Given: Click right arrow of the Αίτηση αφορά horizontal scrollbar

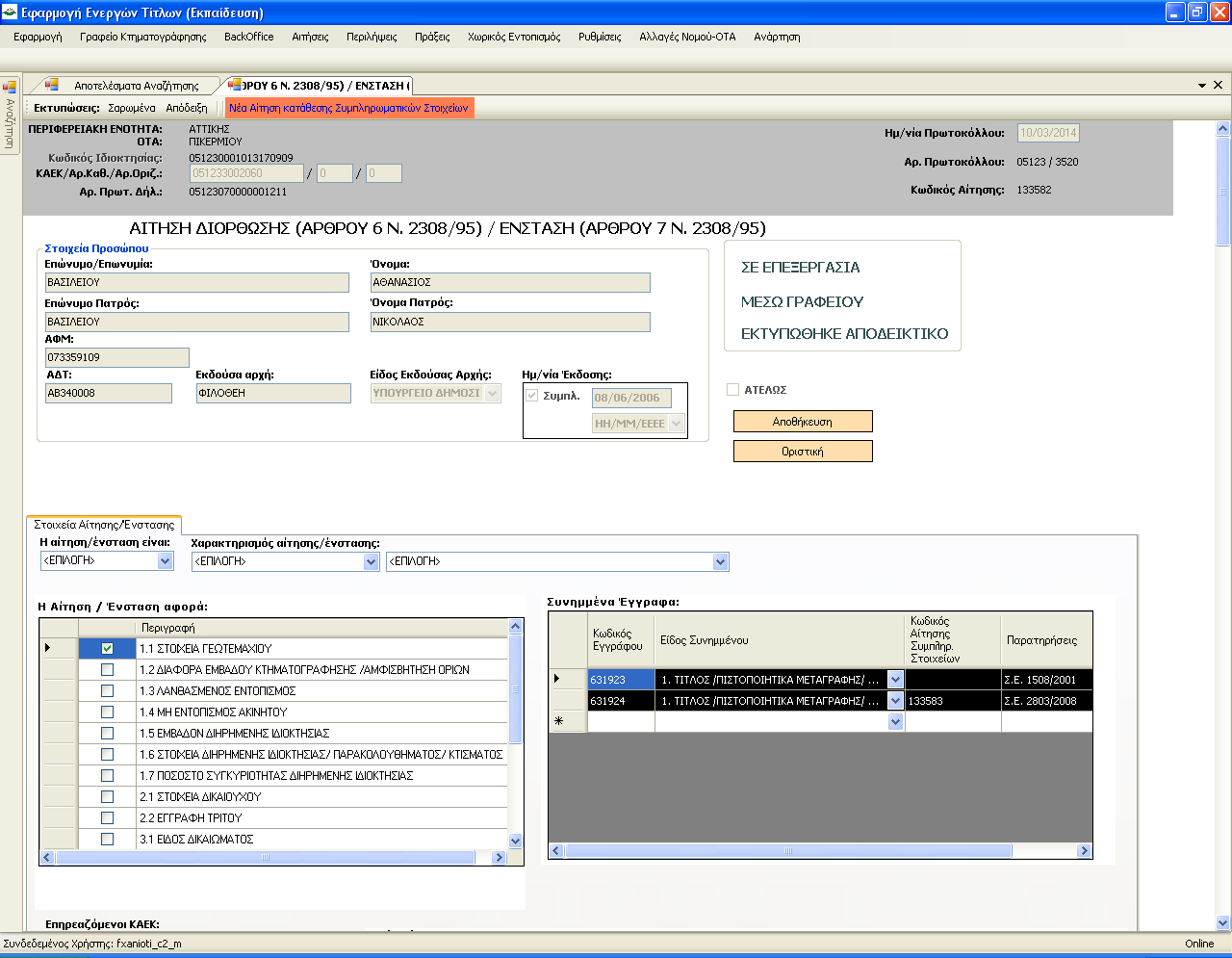Looking at the screenshot, I should pyautogui.click(x=499, y=857).
